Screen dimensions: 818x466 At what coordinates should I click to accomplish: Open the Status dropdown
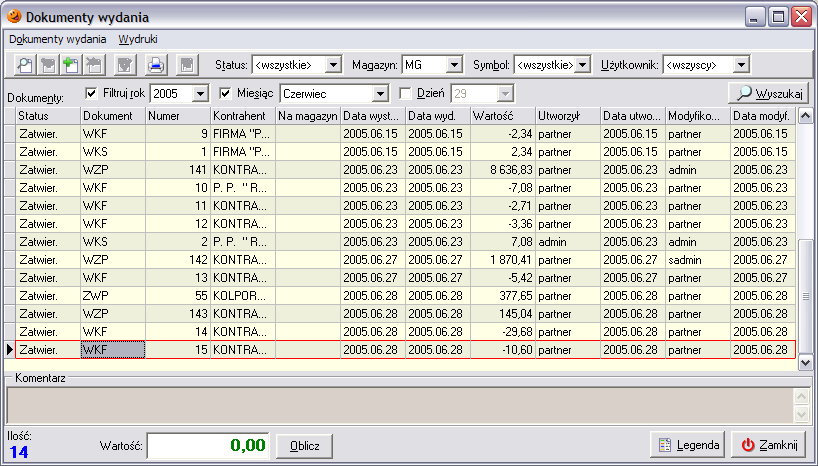[x=333, y=65]
